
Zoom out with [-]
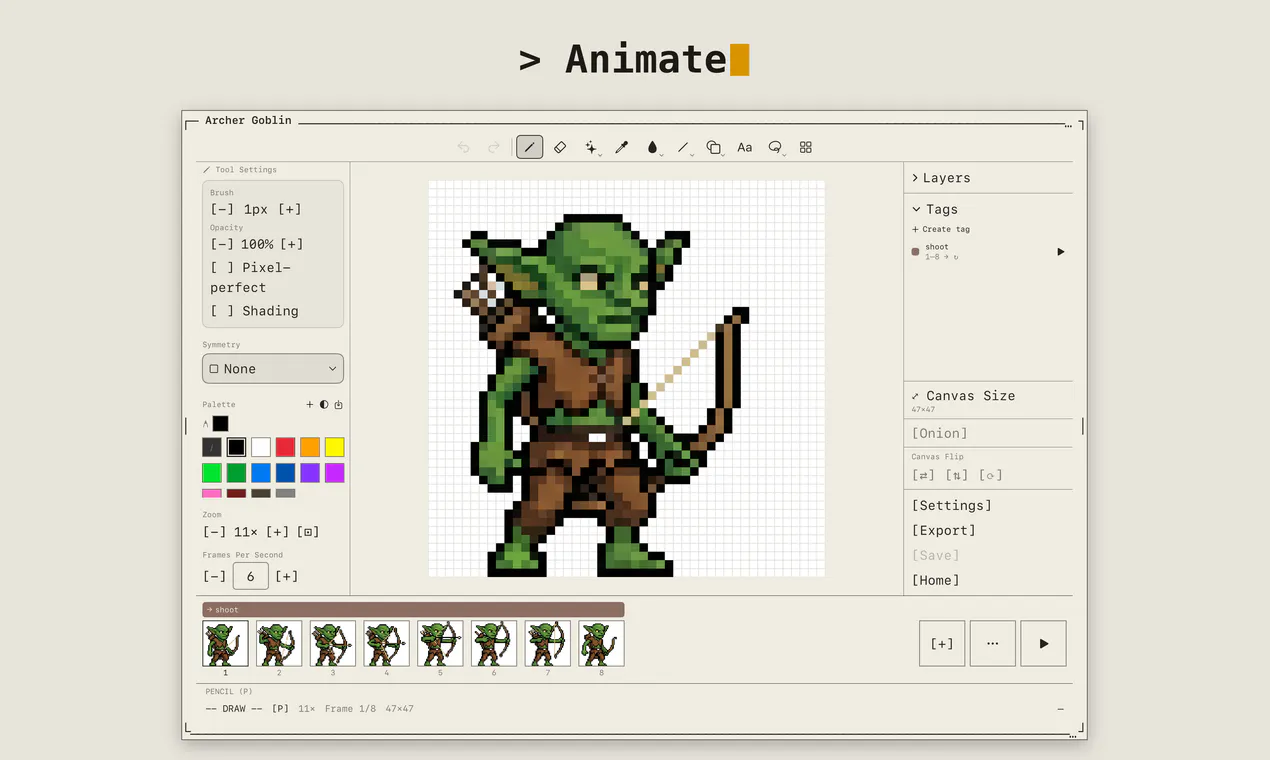[214, 532]
